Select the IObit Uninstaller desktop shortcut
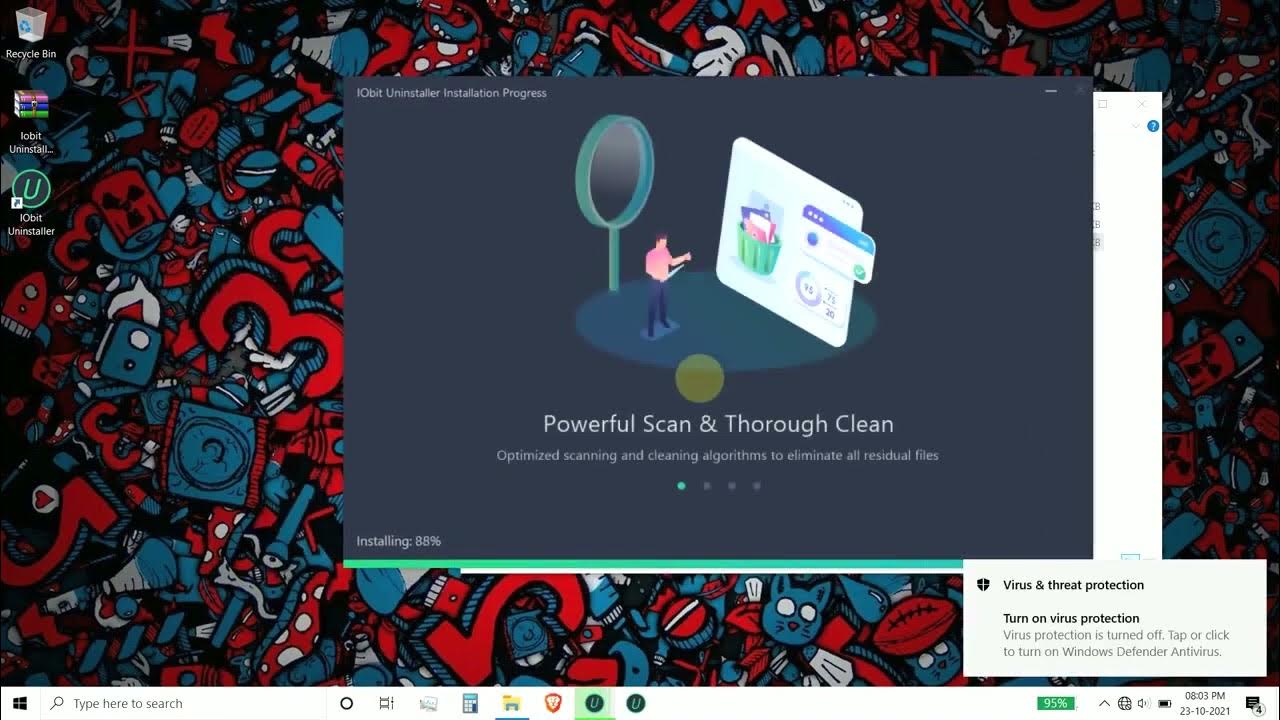The image size is (1280, 720). pos(31,203)
